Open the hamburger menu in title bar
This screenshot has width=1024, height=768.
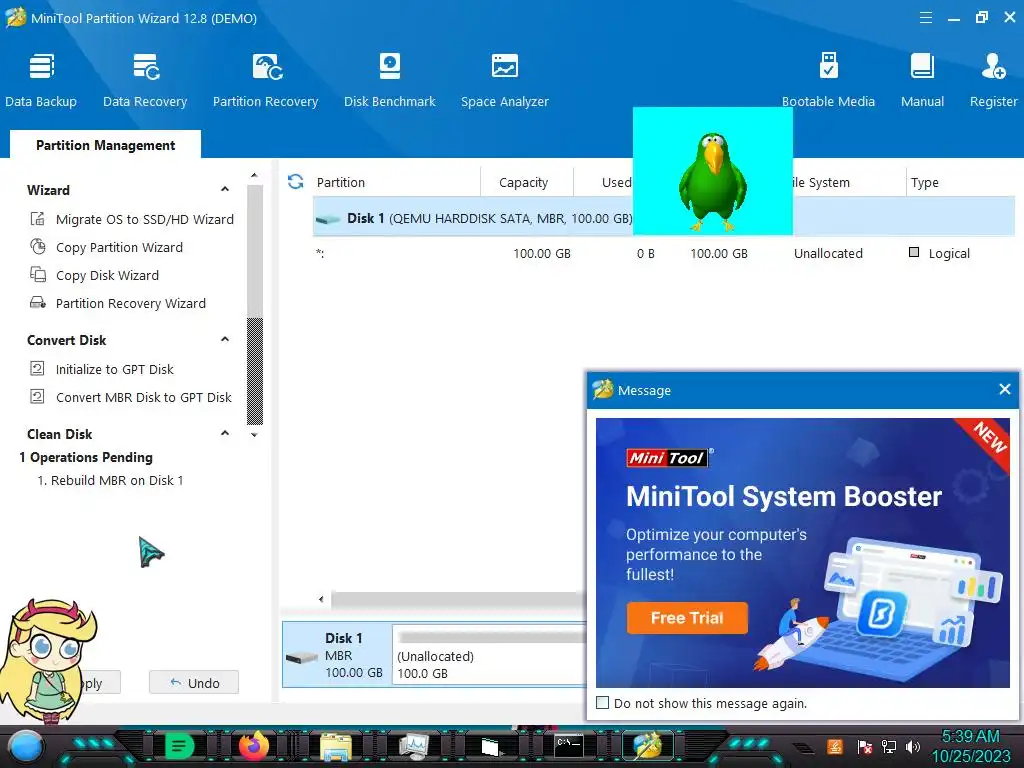925,18
